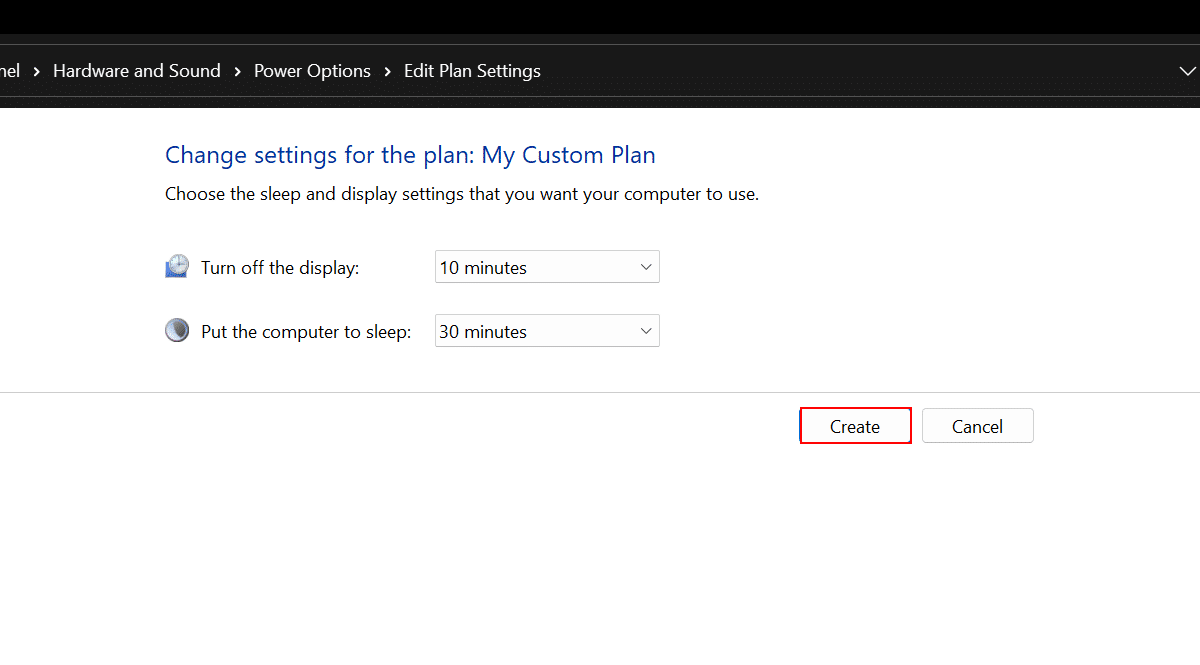Screen dimensions: 1200x665
Task: Navigate to Power Options breadcrumb
Action: point(312,71)
